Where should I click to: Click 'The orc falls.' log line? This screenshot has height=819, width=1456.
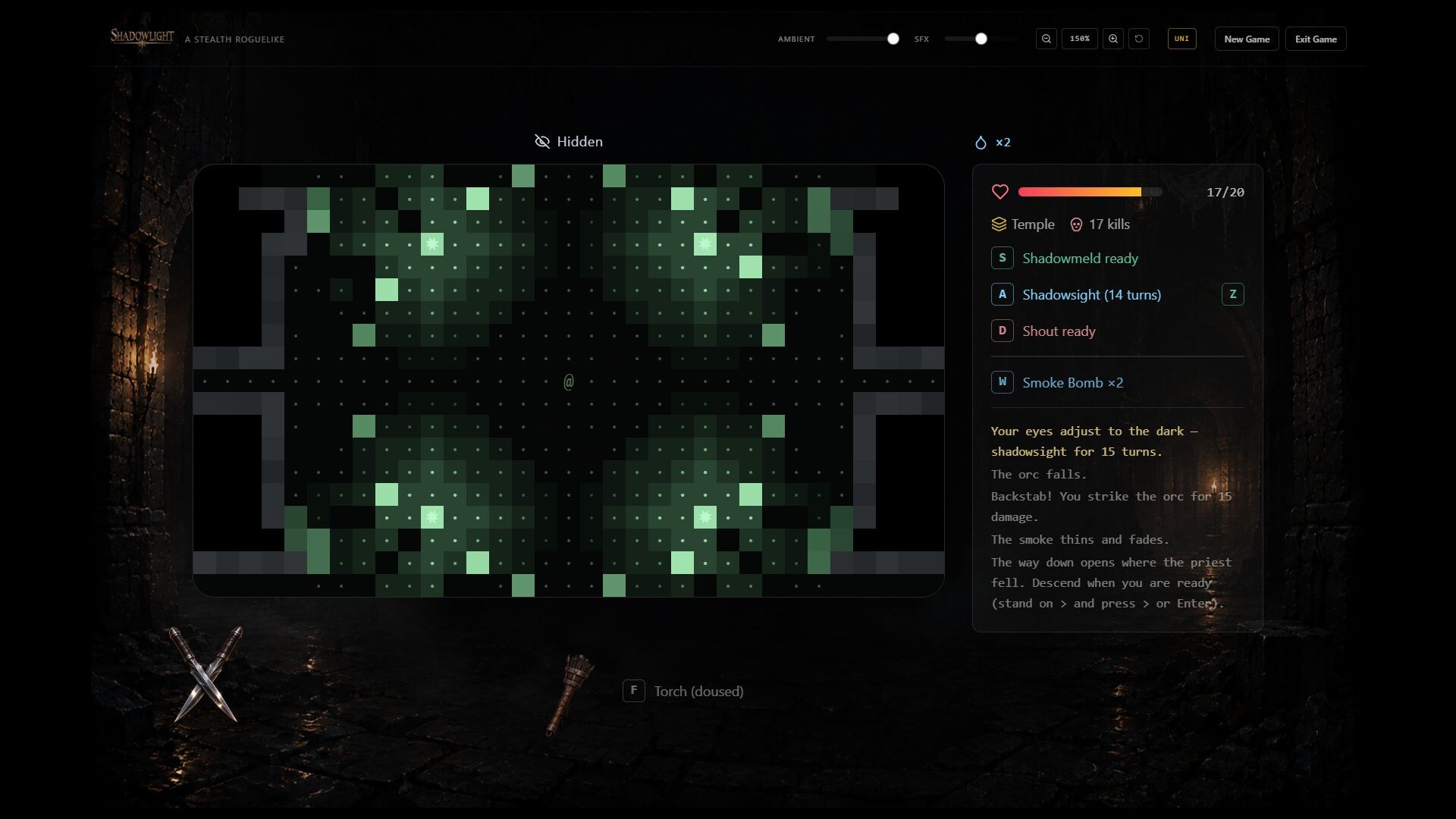1038,475
